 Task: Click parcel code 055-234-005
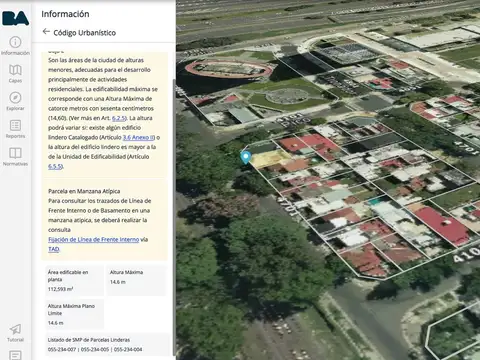(x=95, y=349)
